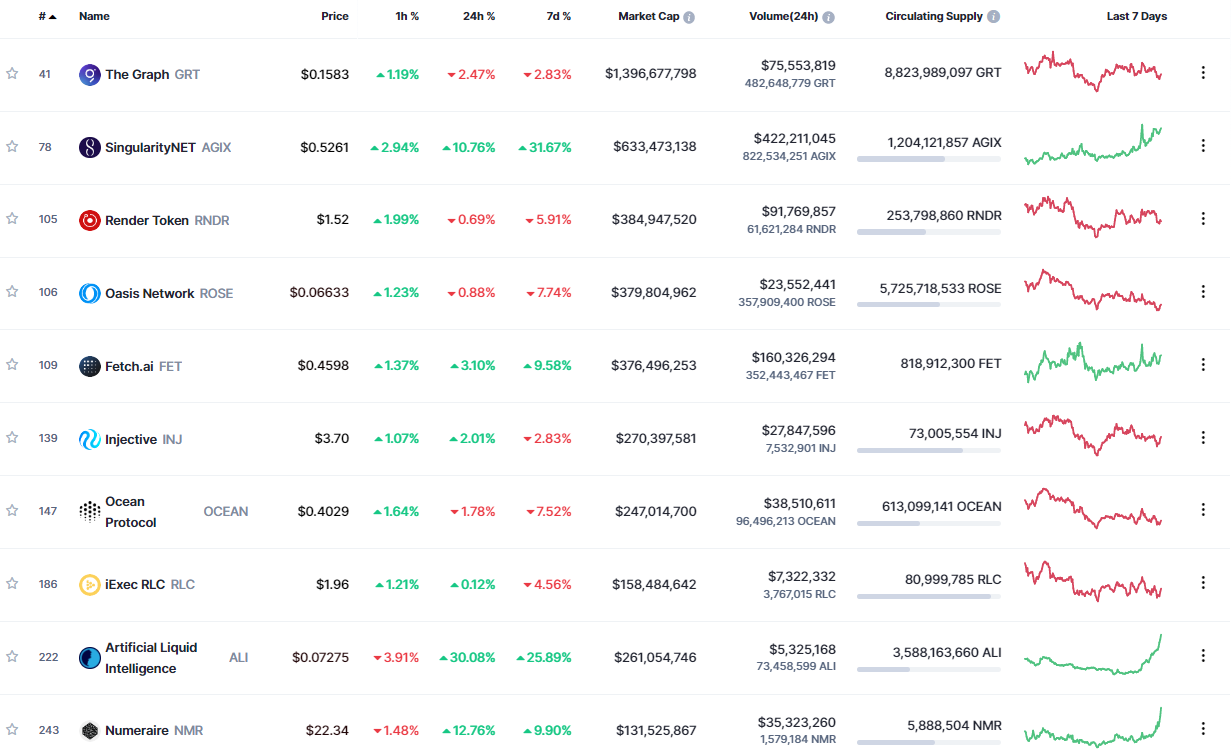Click the SingularityNET logo icon
Screen dimensions: 1231x756
point(89,147)
